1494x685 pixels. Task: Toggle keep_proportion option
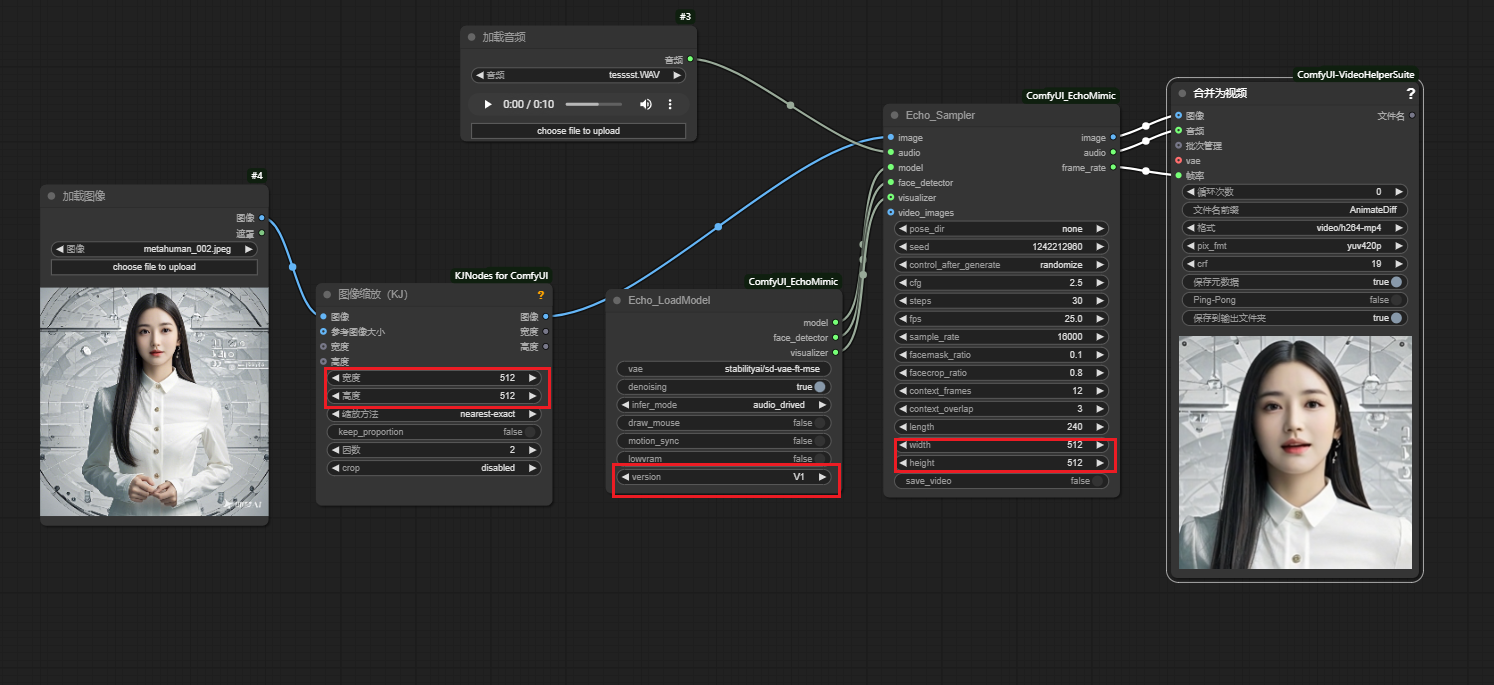coord(531,432)
